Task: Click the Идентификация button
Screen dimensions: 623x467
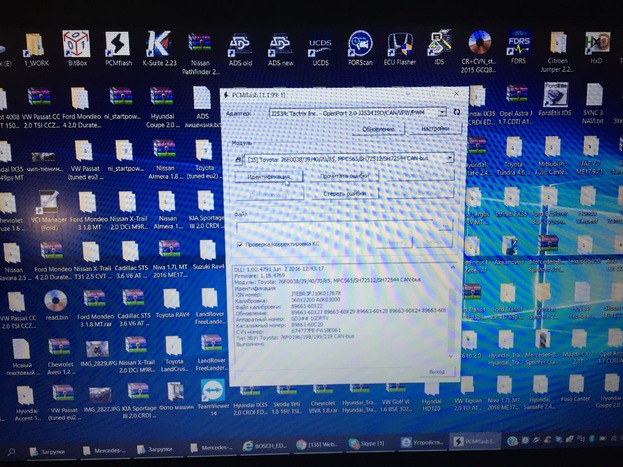Action: 269,177
